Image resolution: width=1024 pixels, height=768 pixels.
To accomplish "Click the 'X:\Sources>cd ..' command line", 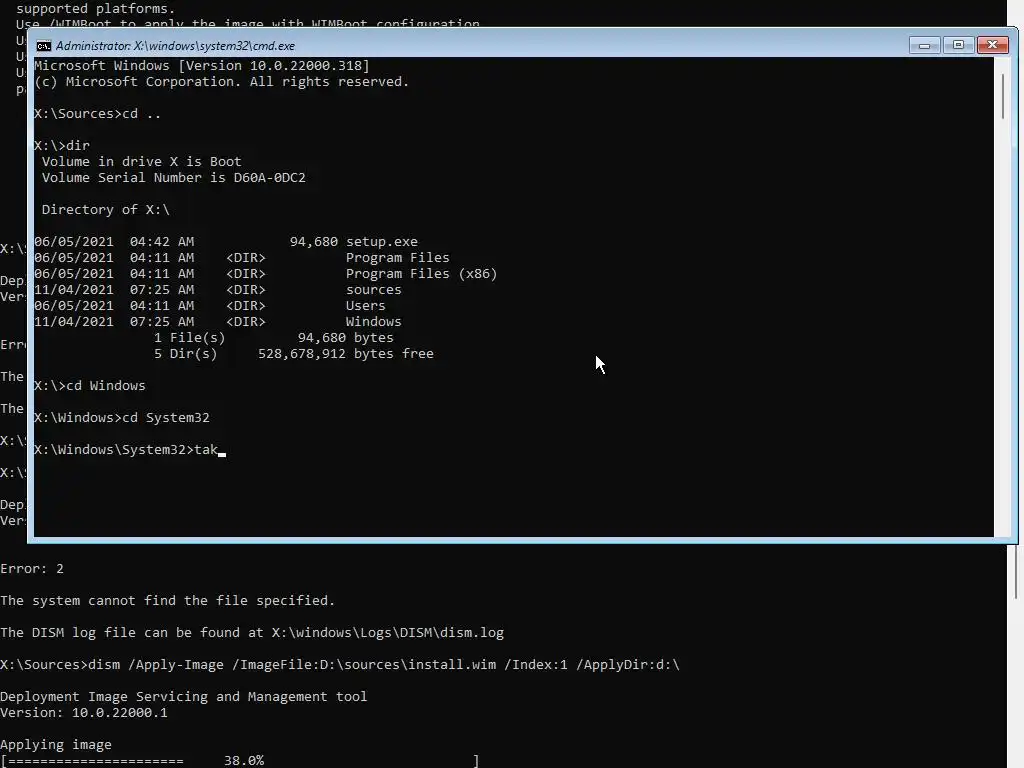I will point(97,114).
